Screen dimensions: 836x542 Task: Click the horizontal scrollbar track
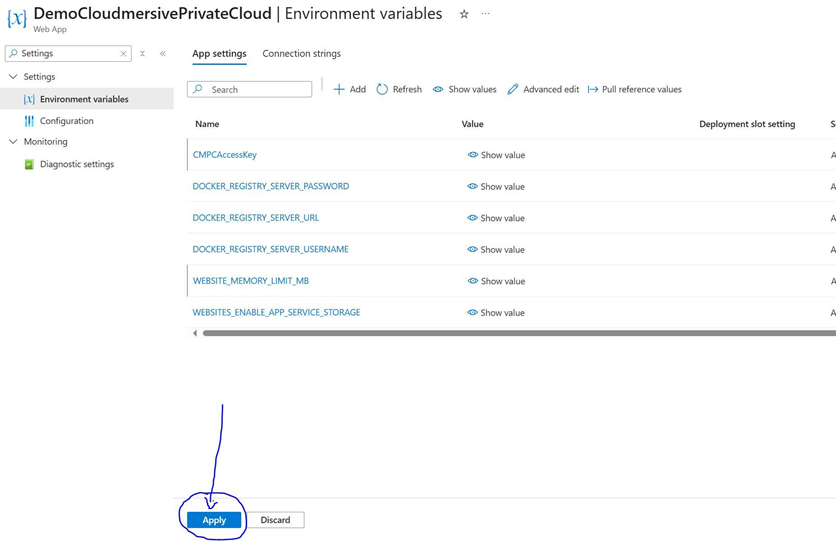pyautogui.click(x=519, y=333)
